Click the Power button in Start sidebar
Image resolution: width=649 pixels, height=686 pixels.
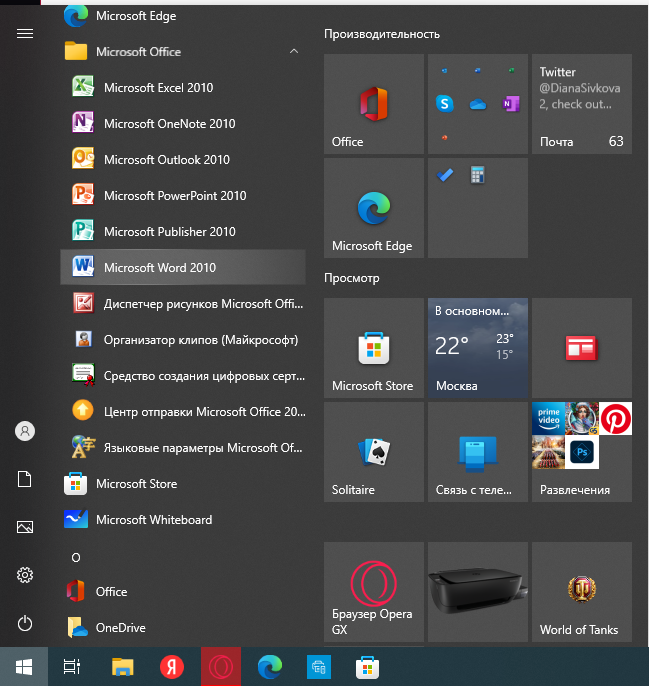click(x=25, y=623)
